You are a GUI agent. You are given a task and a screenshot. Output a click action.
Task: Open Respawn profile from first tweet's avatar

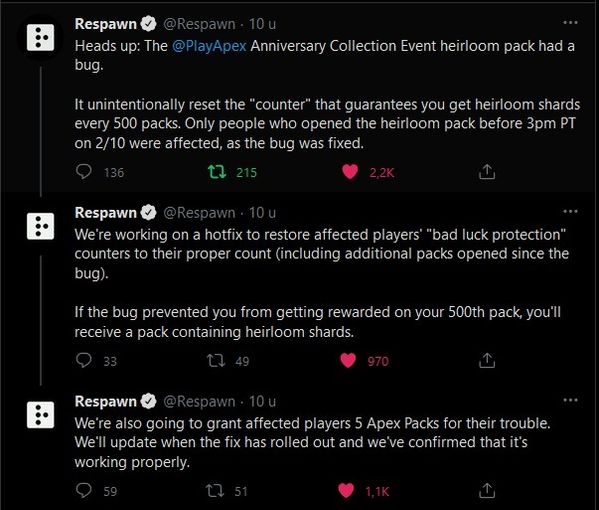[40, 38]
